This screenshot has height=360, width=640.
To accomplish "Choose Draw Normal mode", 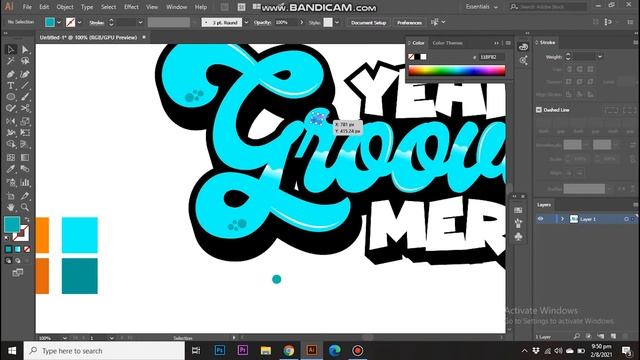I will [x=9, y=260].
